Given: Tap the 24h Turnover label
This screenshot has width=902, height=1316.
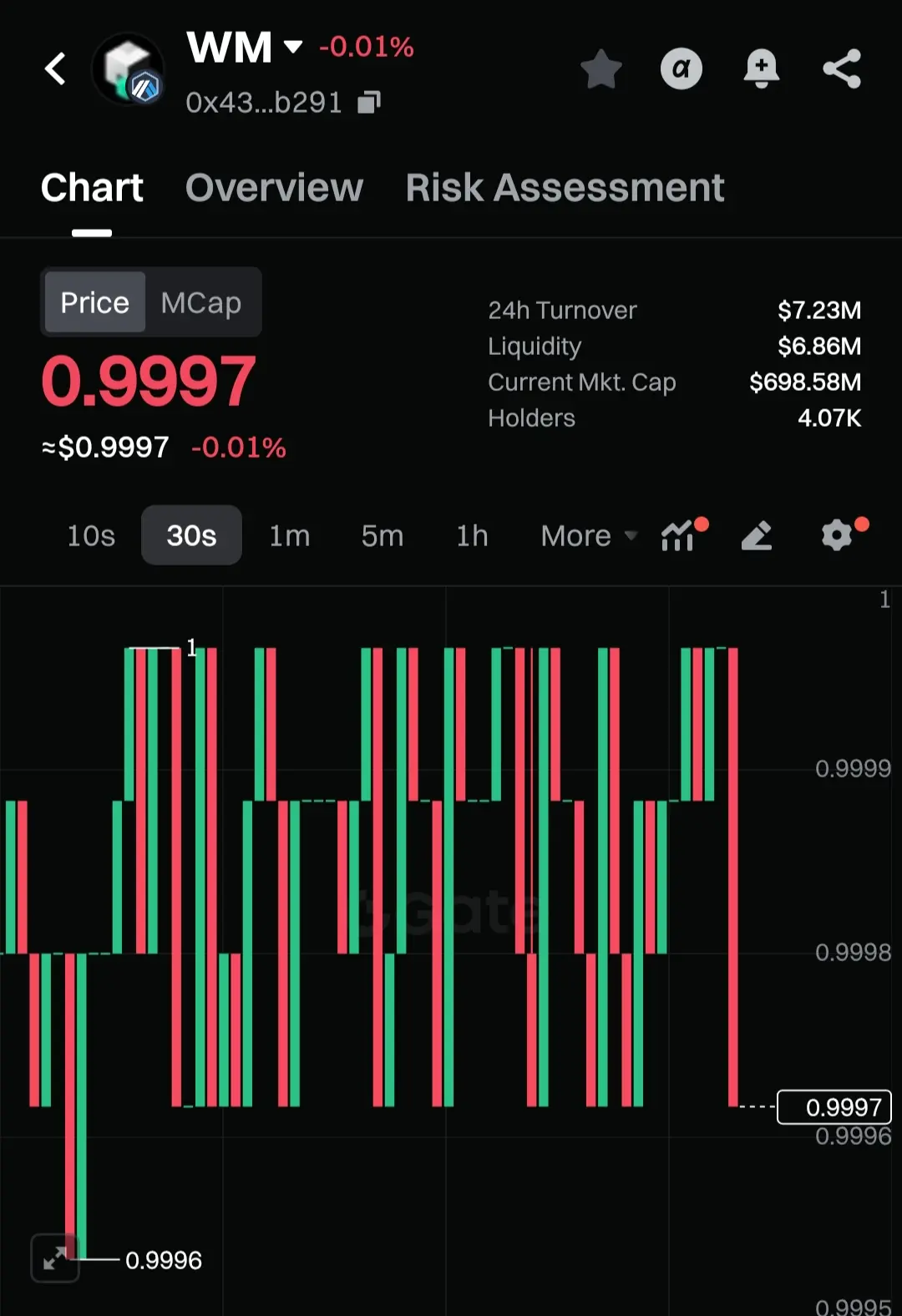Looking at the screenshot, I should pyautogui.click(x=562, y=311).
